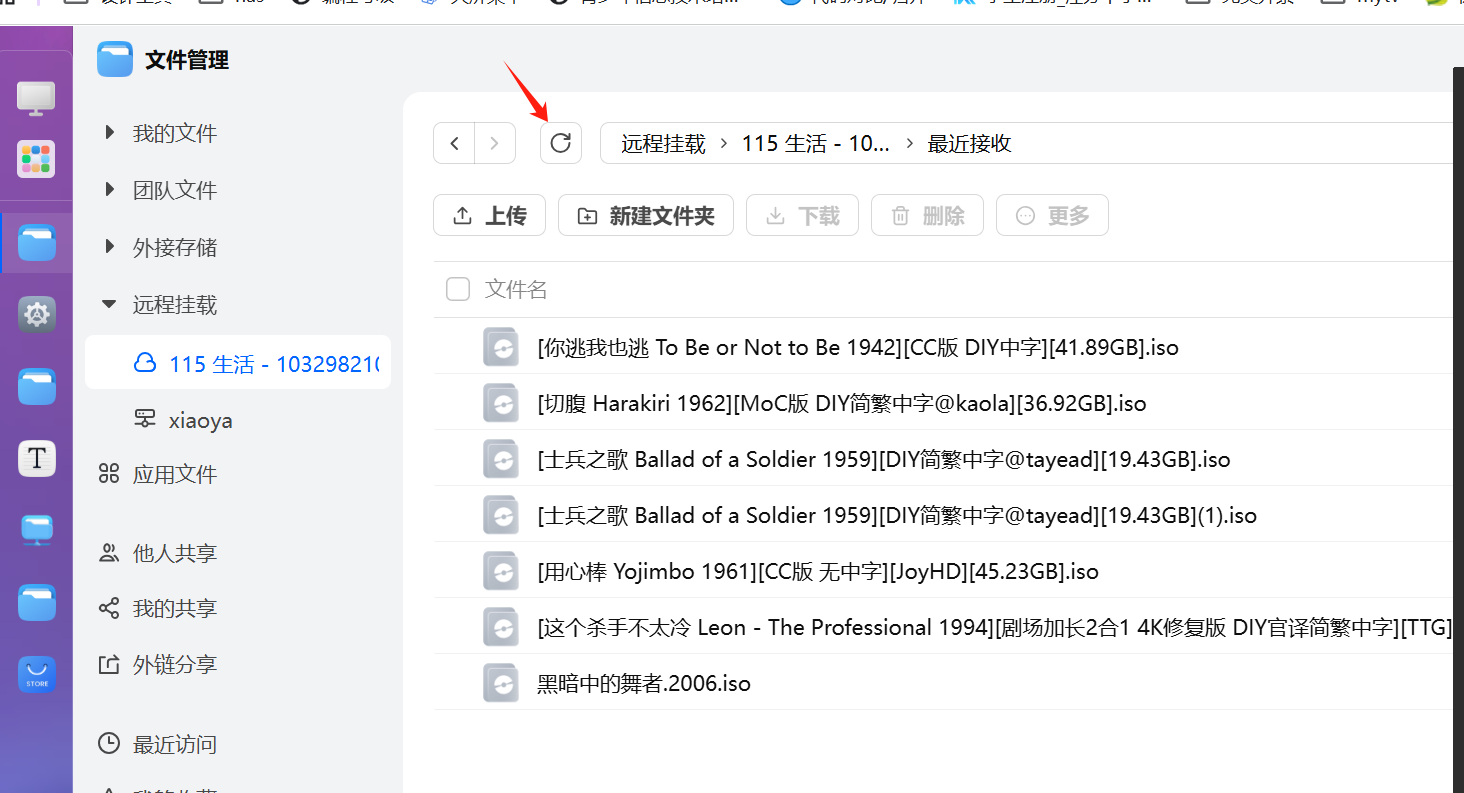
Task: Click the forward navigation arrow
Action: point(495,143)
